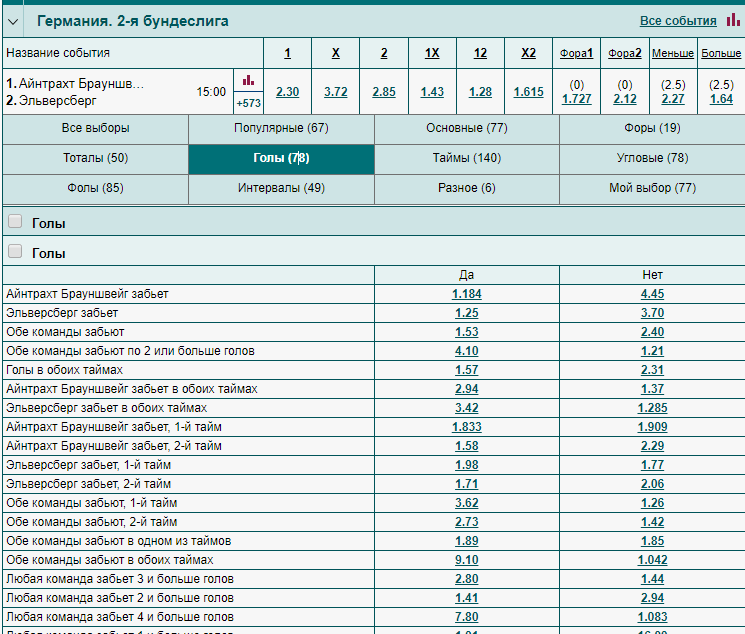745x634 pixels.
Task: Sort by Фора1 column header
Action: click(x=576, y=53)
